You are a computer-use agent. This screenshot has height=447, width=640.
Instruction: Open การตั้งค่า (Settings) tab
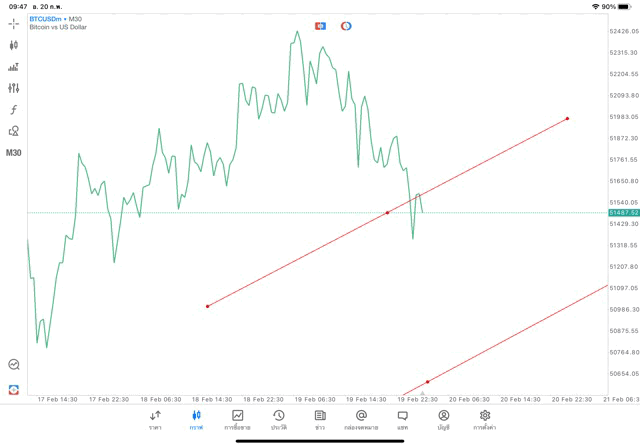point(485,420)
